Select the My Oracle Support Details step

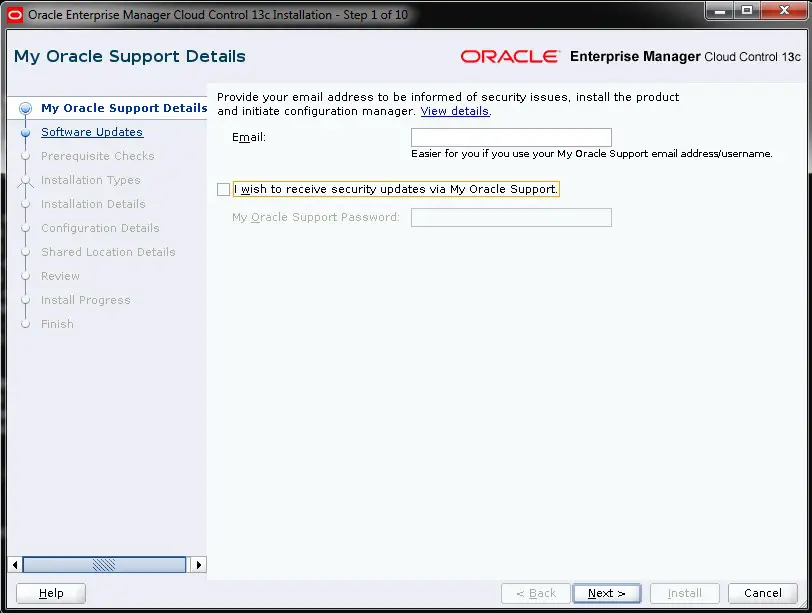124,108
